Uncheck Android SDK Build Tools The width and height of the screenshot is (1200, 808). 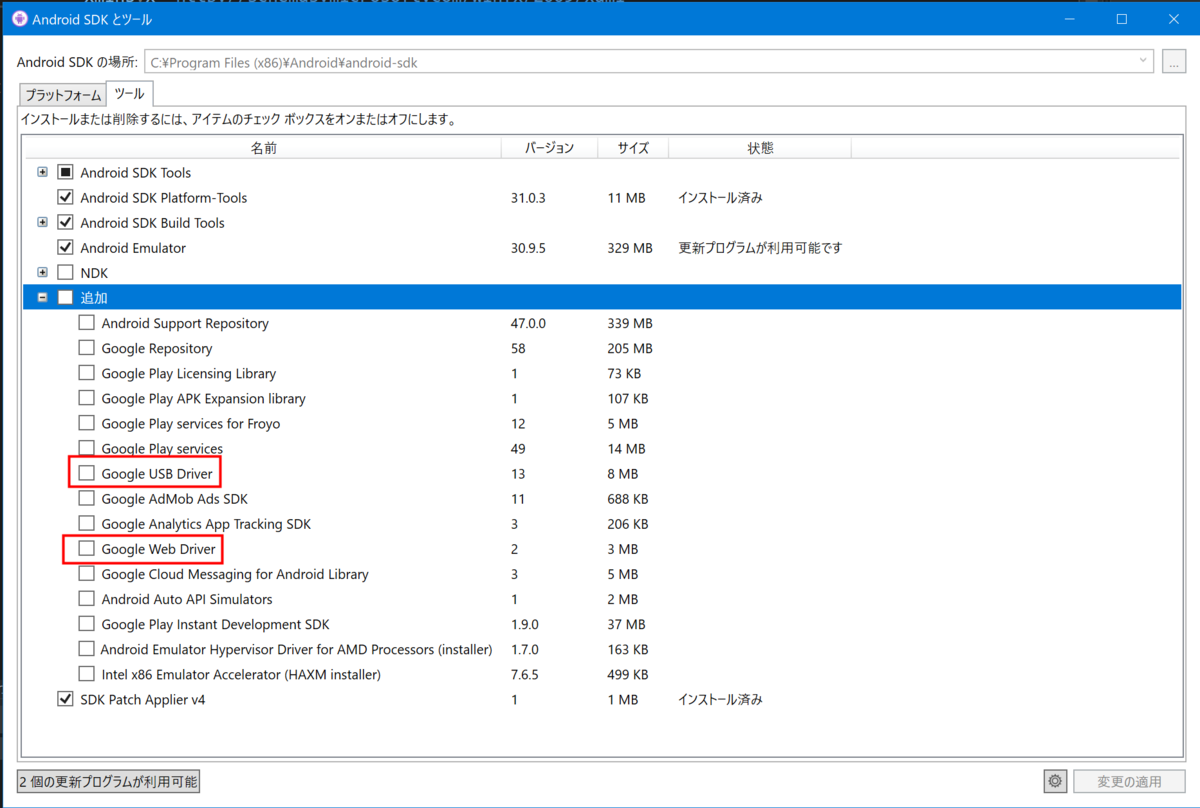[x=66, y=222]
